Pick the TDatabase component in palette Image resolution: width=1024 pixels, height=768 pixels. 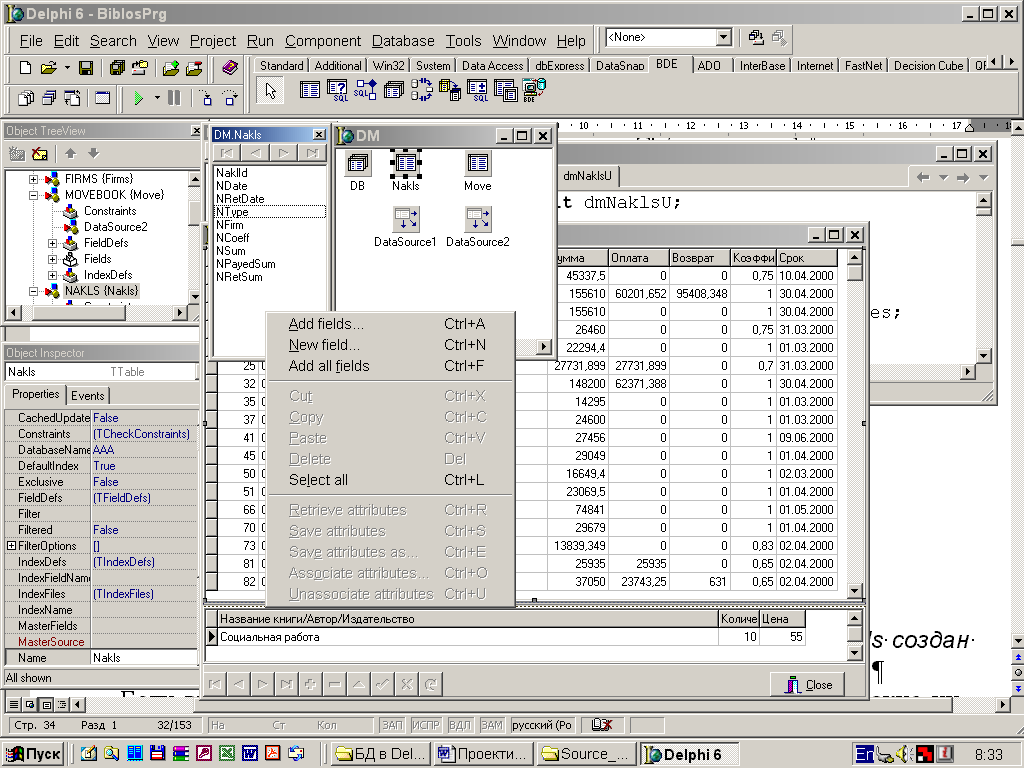click(x=394, y=90)
